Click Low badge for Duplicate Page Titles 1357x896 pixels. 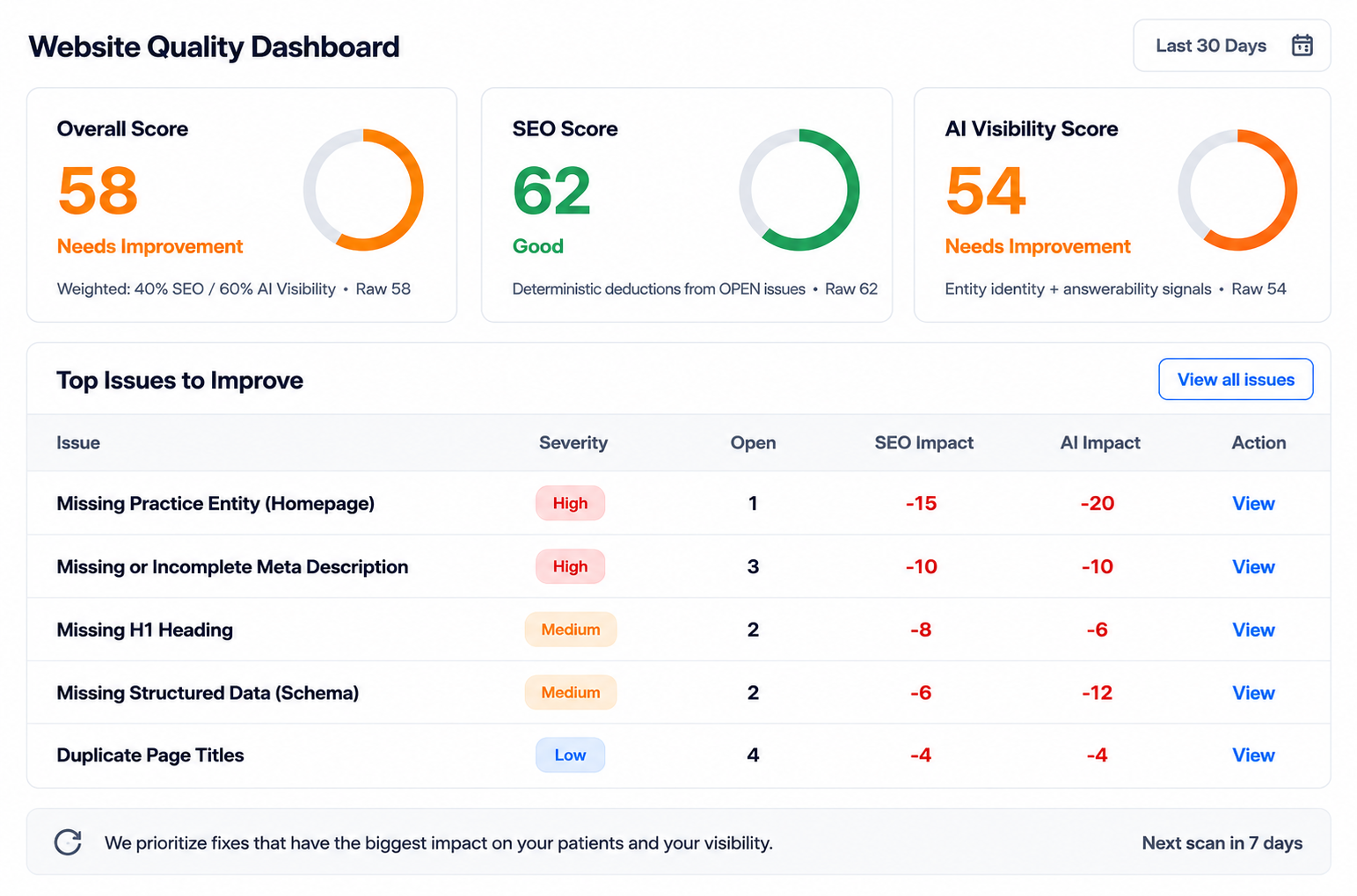[x=570, y=755]
